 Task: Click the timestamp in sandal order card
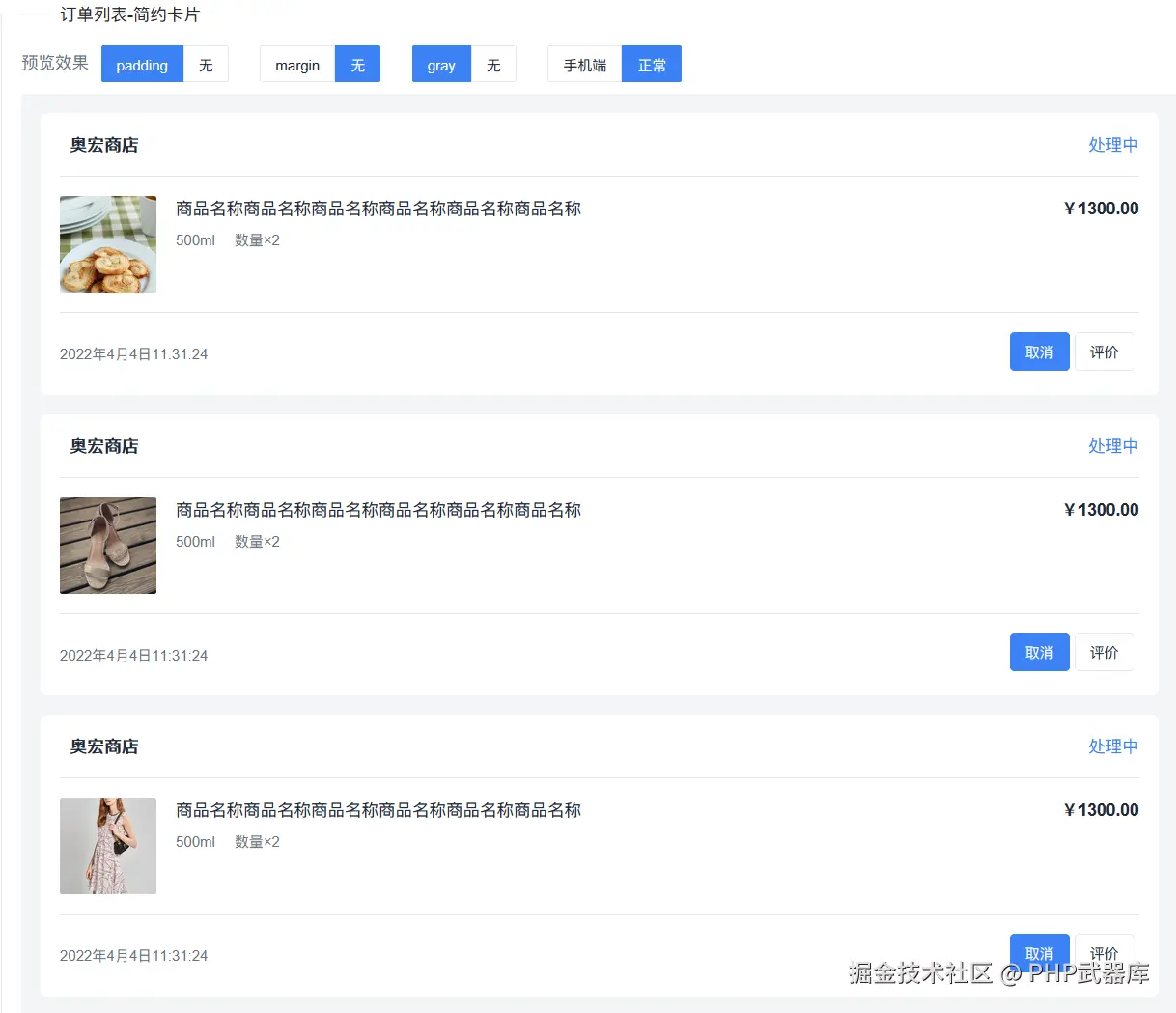tap(134, 656)
